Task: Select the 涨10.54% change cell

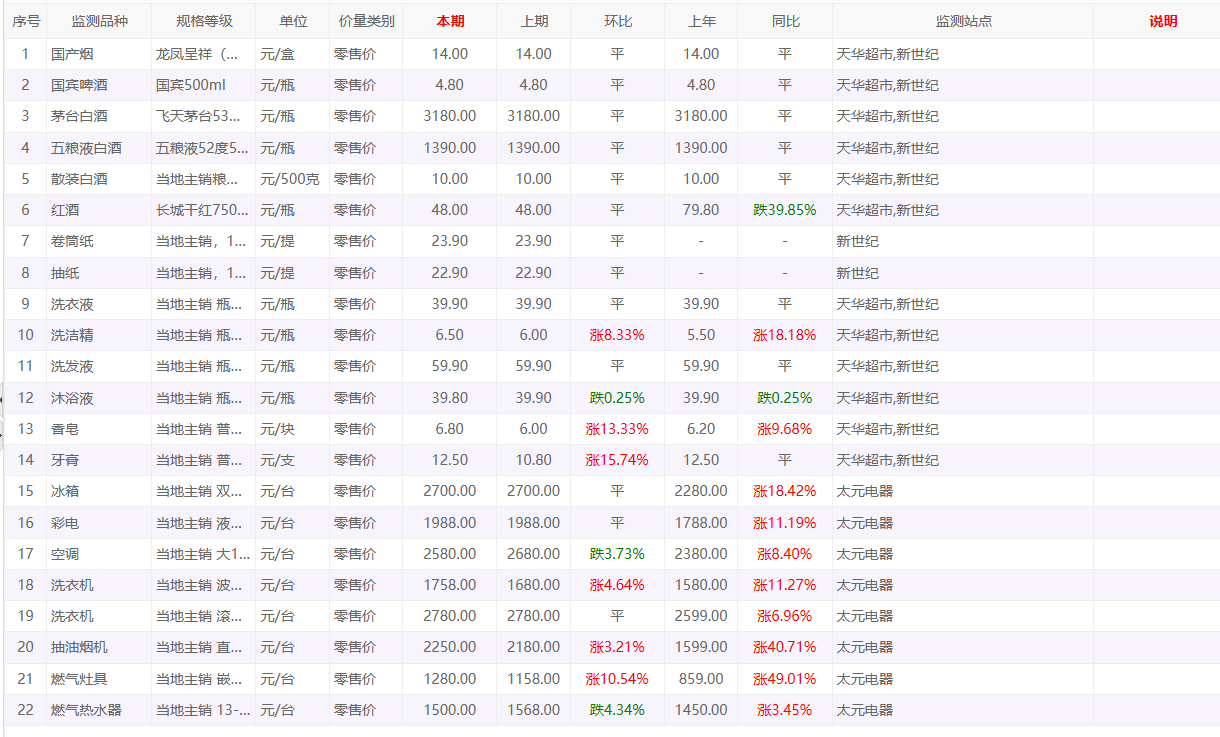Action: [x=618, y=679]
